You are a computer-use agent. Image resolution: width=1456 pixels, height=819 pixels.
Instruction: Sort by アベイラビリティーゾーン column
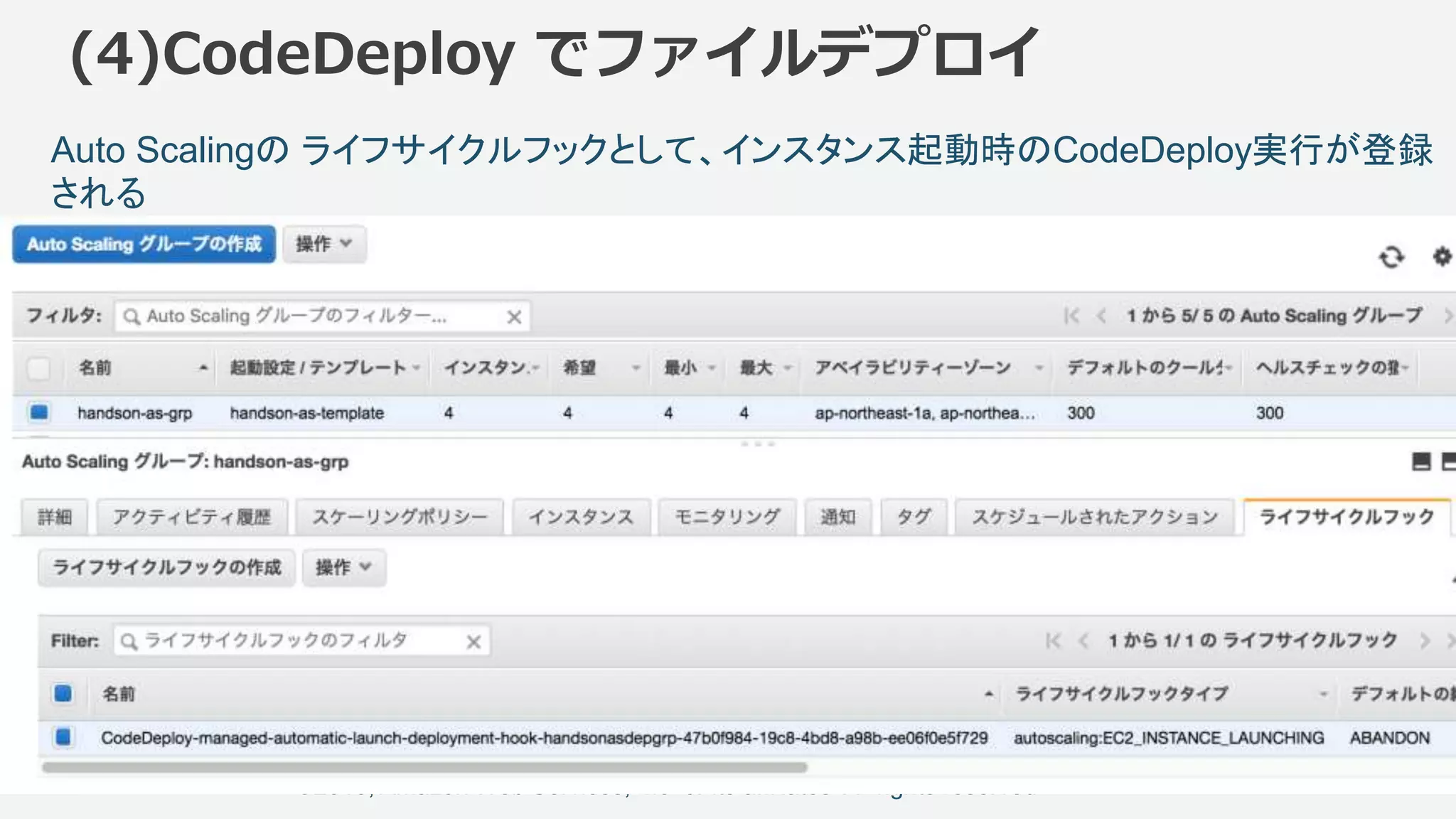point(928,368)
